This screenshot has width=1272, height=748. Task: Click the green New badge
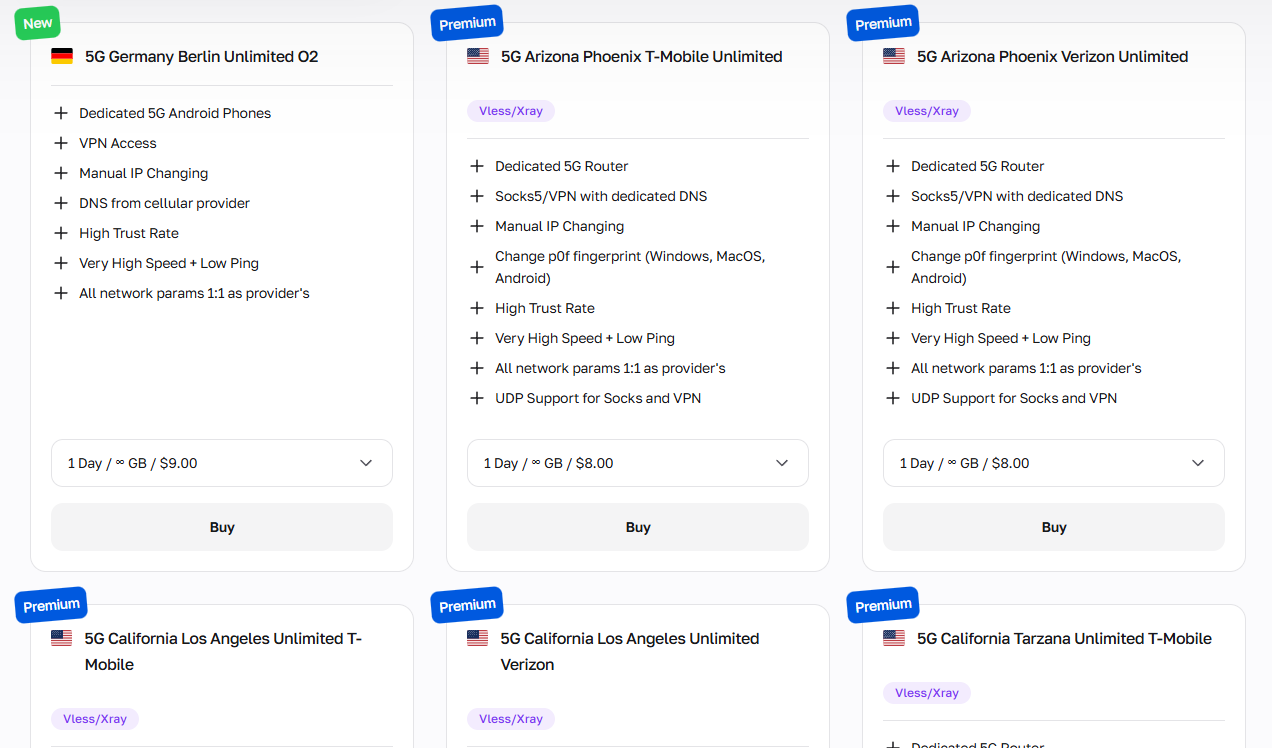[38, 23]
